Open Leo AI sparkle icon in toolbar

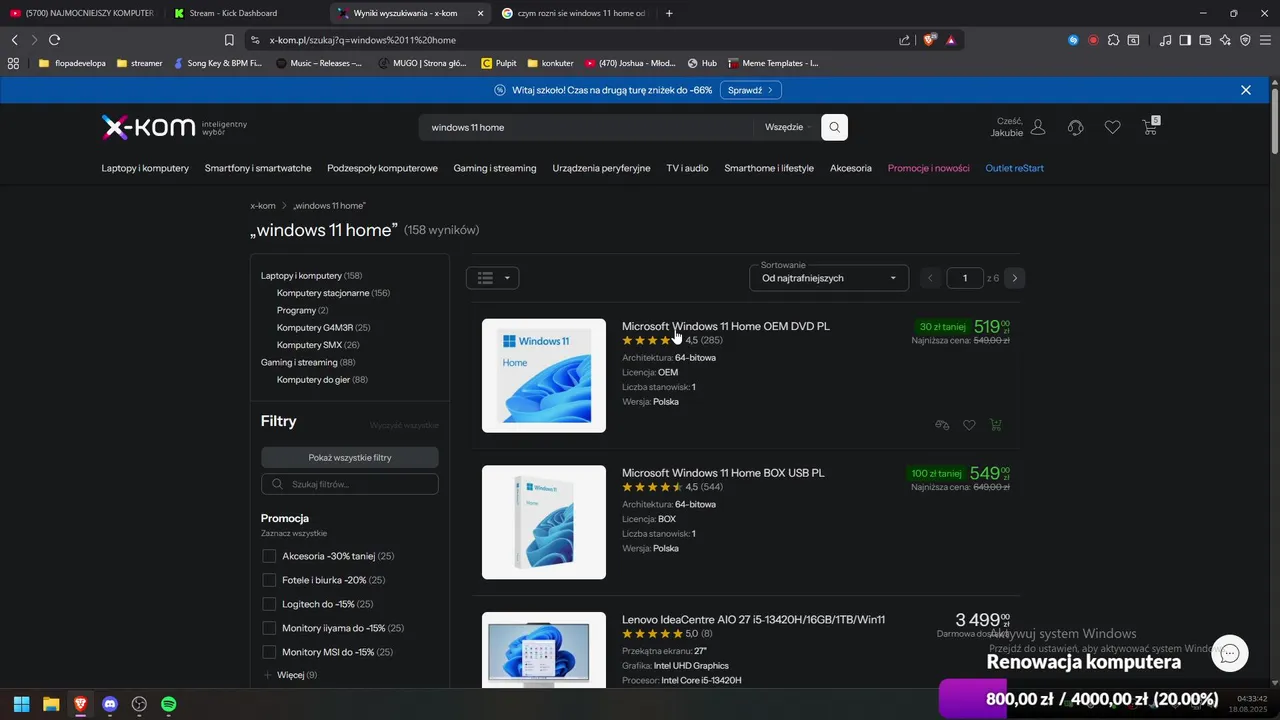point(1225,40)
